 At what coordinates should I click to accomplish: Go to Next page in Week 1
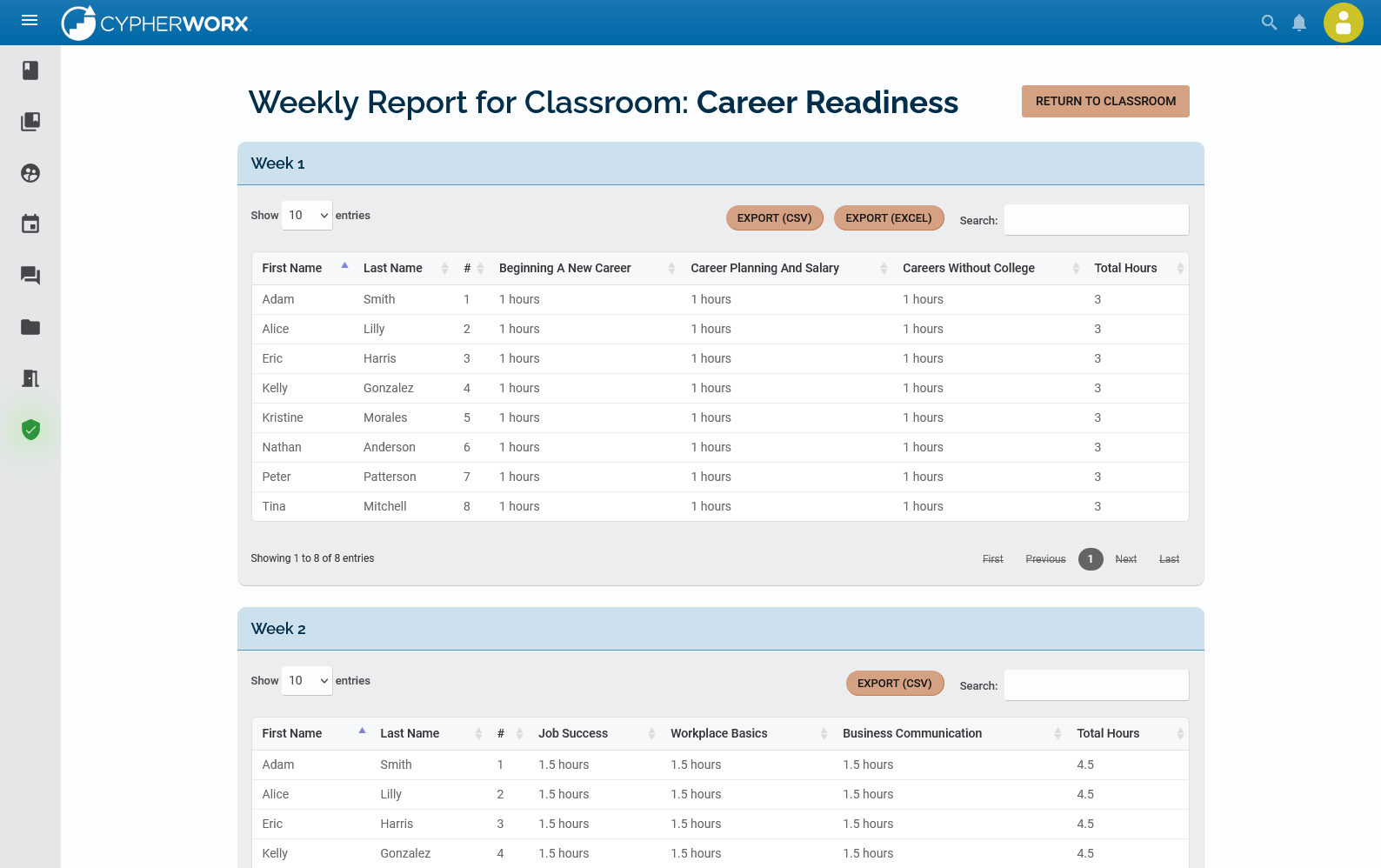click(x=1126, y=559)
